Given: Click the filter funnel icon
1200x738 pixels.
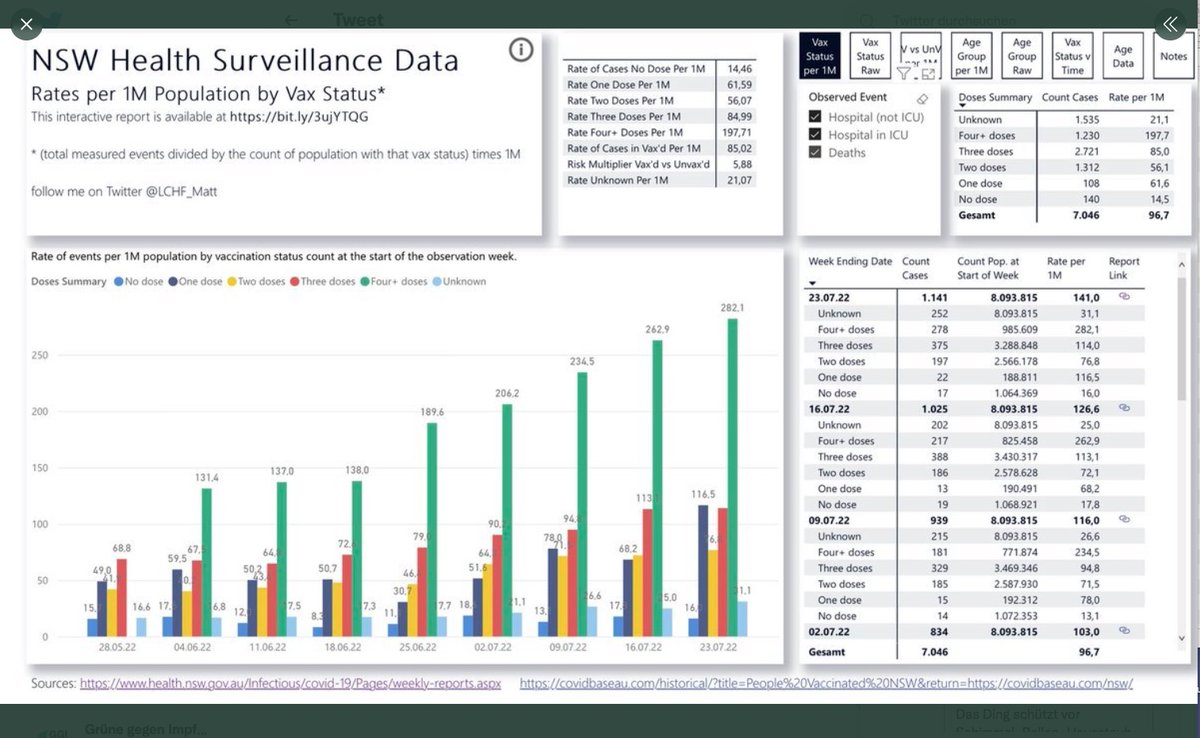Looking at the screenshot, I should click(x=904, y=73).
